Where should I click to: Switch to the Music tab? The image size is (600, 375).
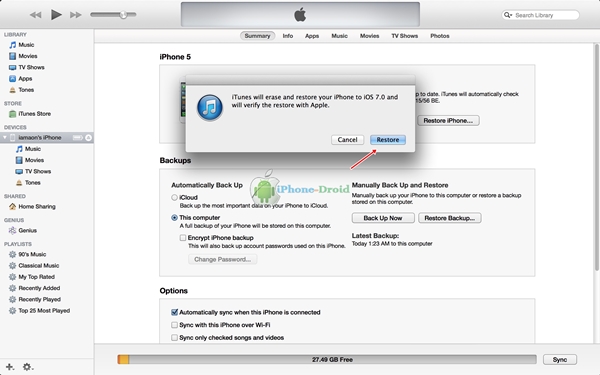pos(339,36)
